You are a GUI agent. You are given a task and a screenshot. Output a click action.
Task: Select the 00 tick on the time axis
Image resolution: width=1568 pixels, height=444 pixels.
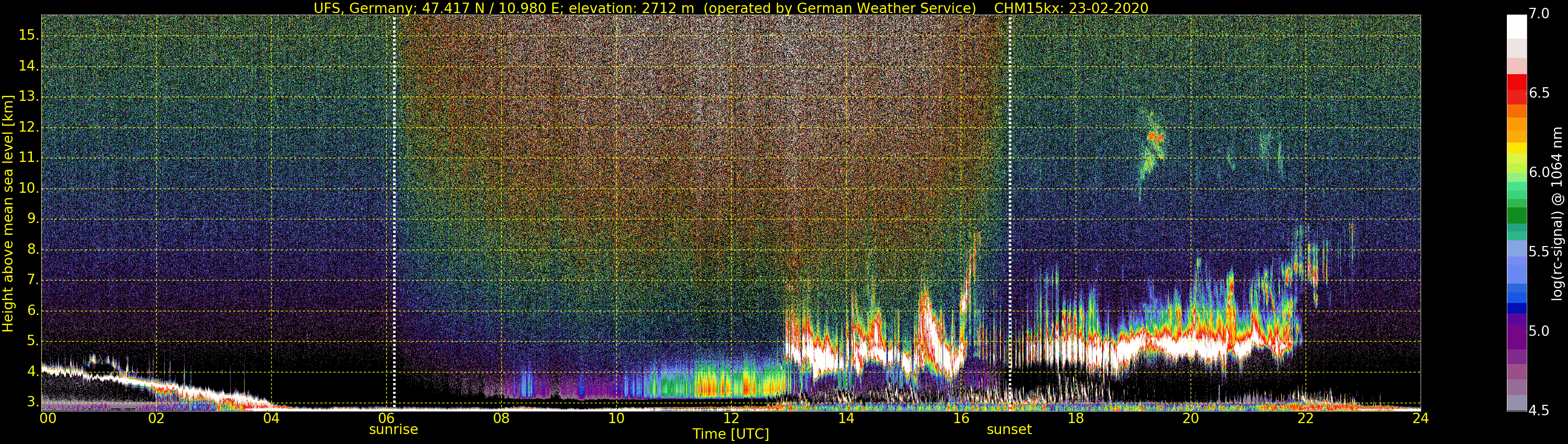click(48, 418)
